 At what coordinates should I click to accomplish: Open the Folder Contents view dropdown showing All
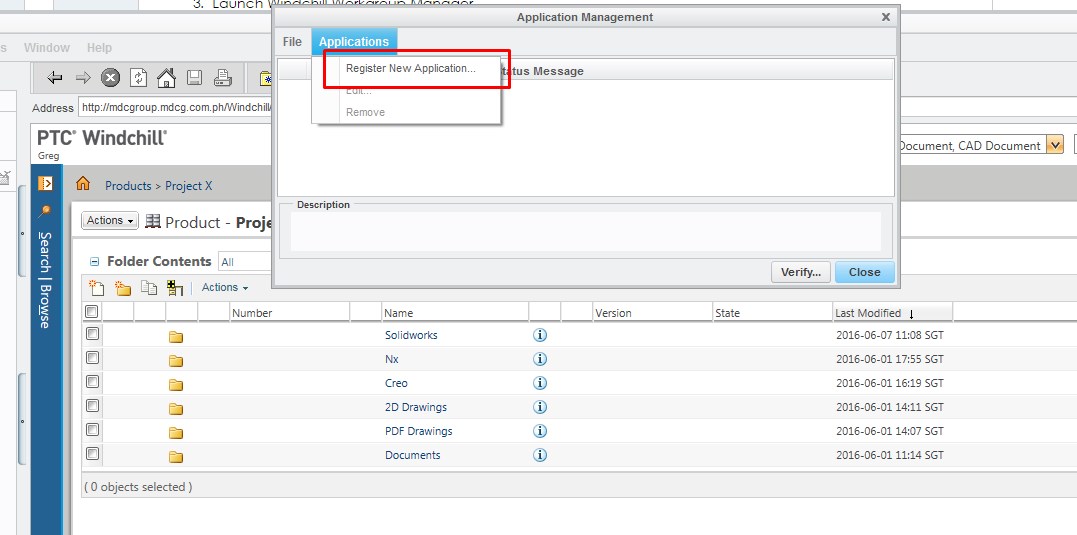[245, 262]
